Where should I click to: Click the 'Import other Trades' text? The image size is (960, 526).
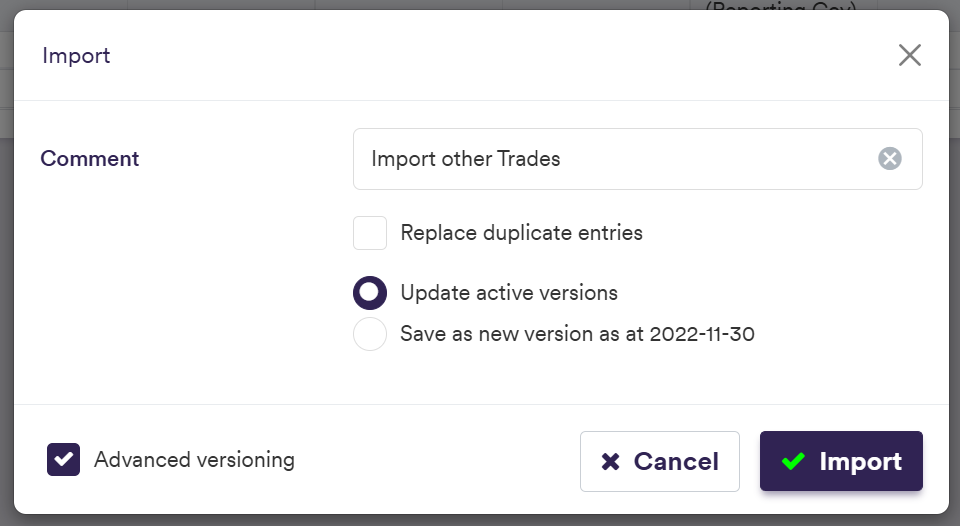click(465, 159)
